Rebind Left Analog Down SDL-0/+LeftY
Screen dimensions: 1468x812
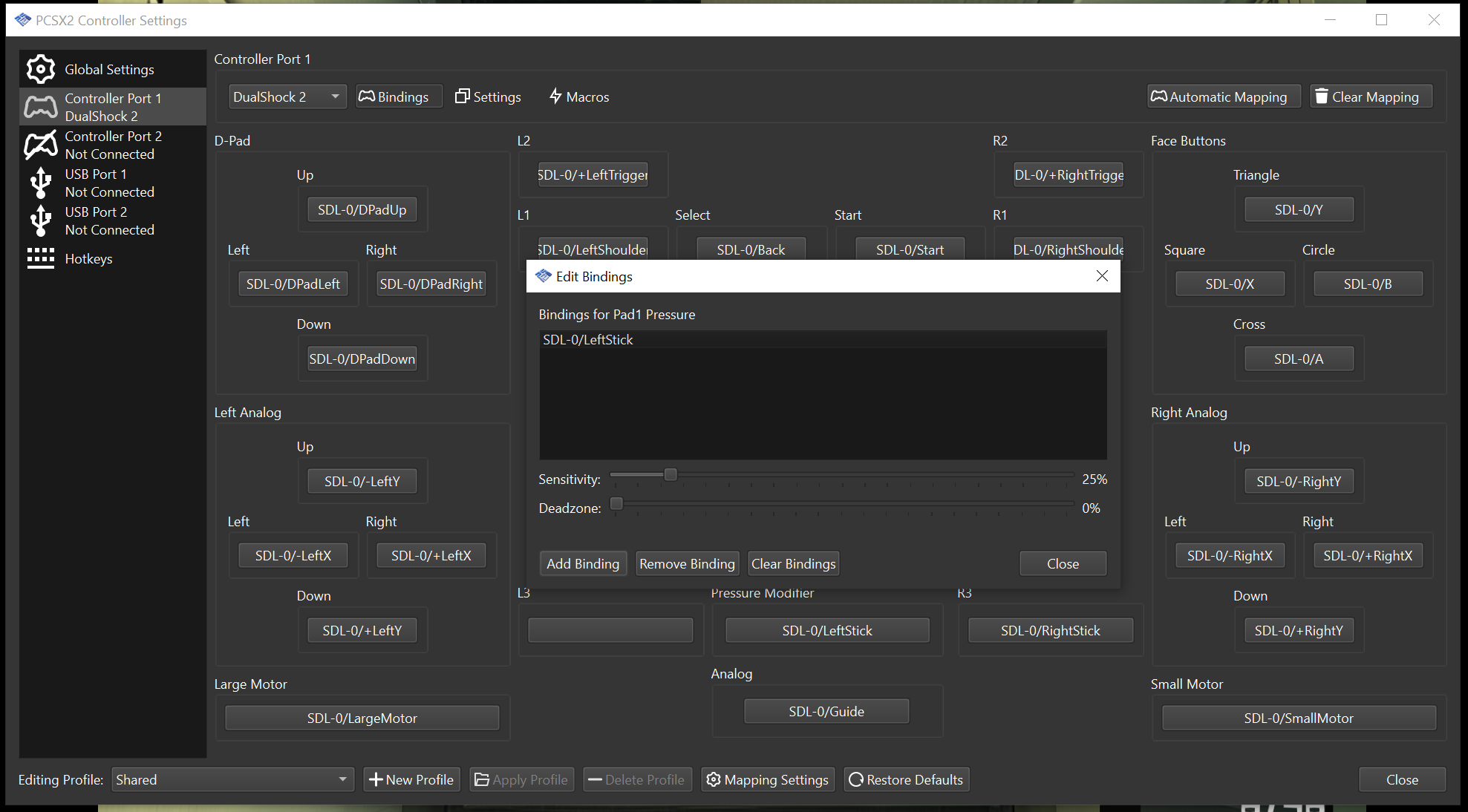pos(362,630)
